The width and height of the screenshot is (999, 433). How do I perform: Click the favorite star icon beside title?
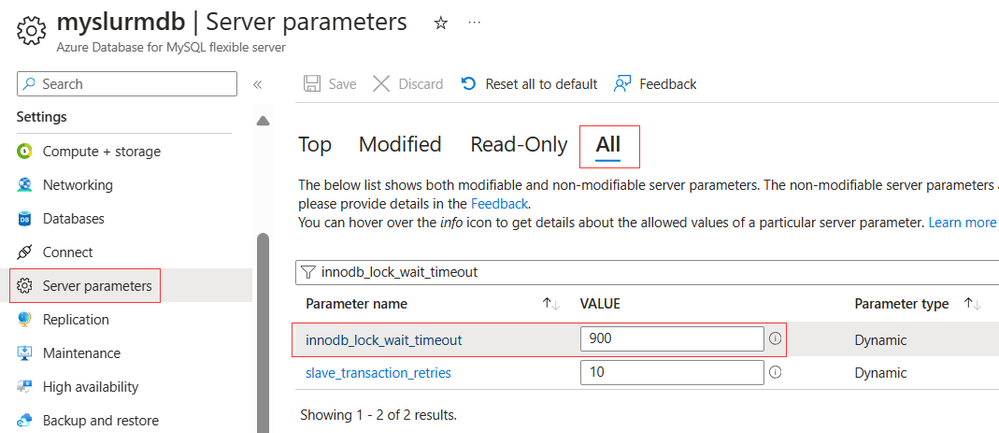tap(440, 24)
